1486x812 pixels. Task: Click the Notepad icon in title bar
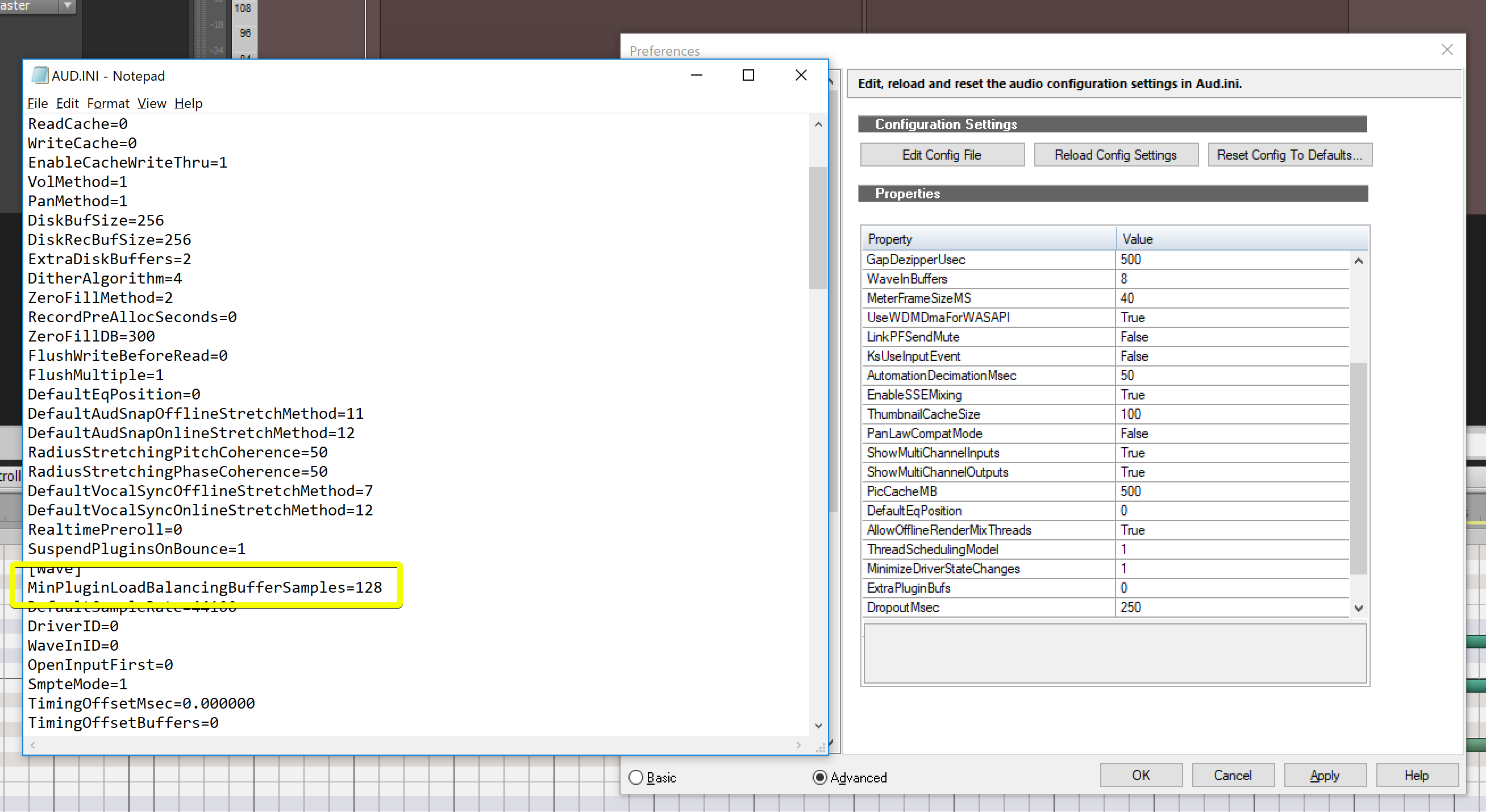tap(39, 76)
